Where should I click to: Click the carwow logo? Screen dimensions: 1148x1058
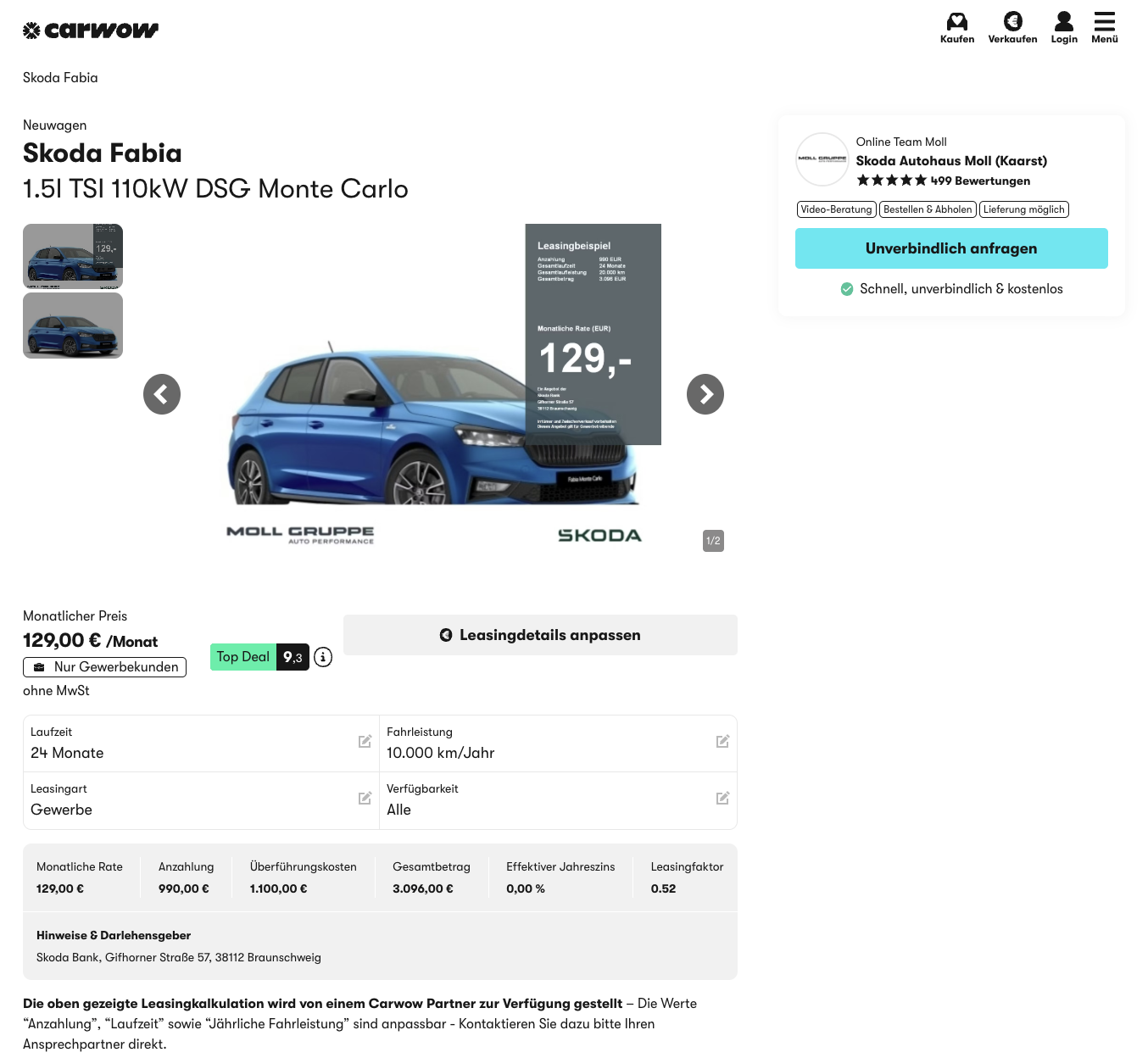[91, 31]
